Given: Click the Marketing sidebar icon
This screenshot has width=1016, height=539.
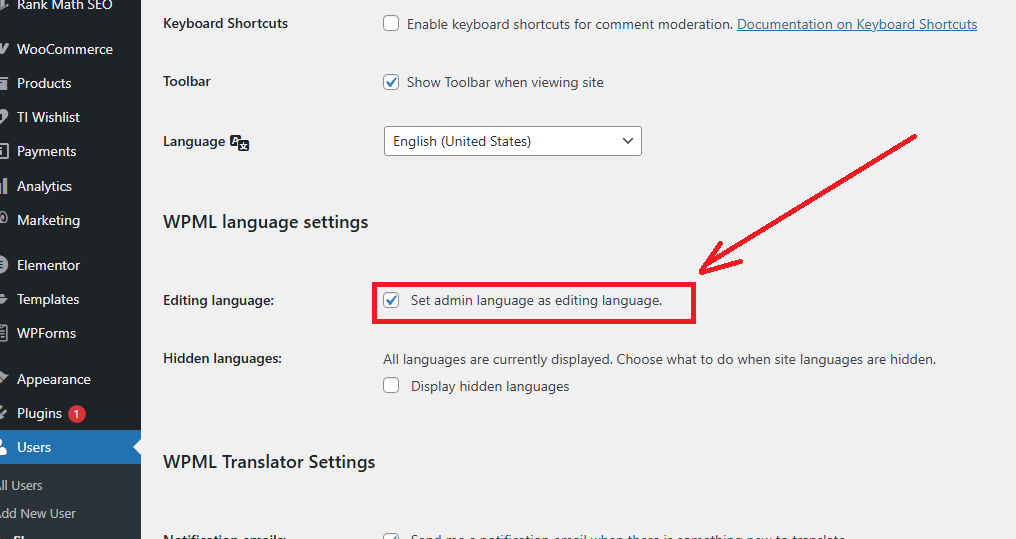Looking at the screenshot, I should [x=3, y=220].
